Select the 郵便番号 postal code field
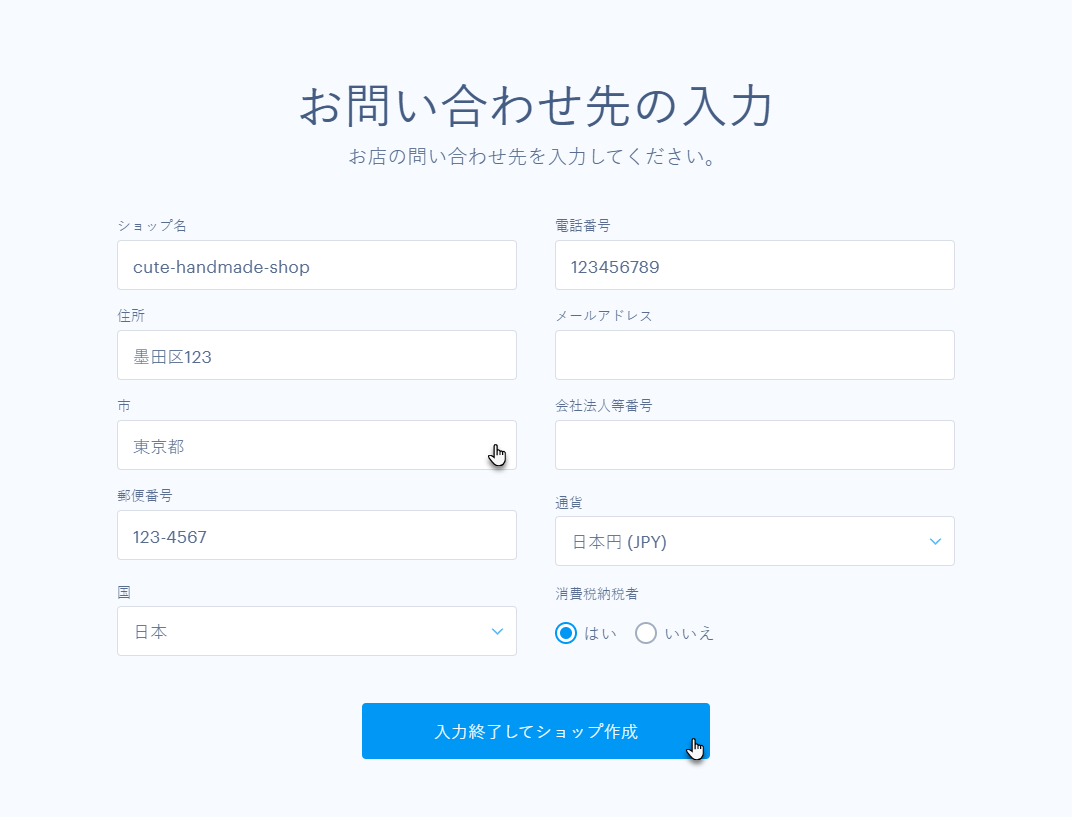Viewport: 1072px width, 817px height. tap(317, 535)
